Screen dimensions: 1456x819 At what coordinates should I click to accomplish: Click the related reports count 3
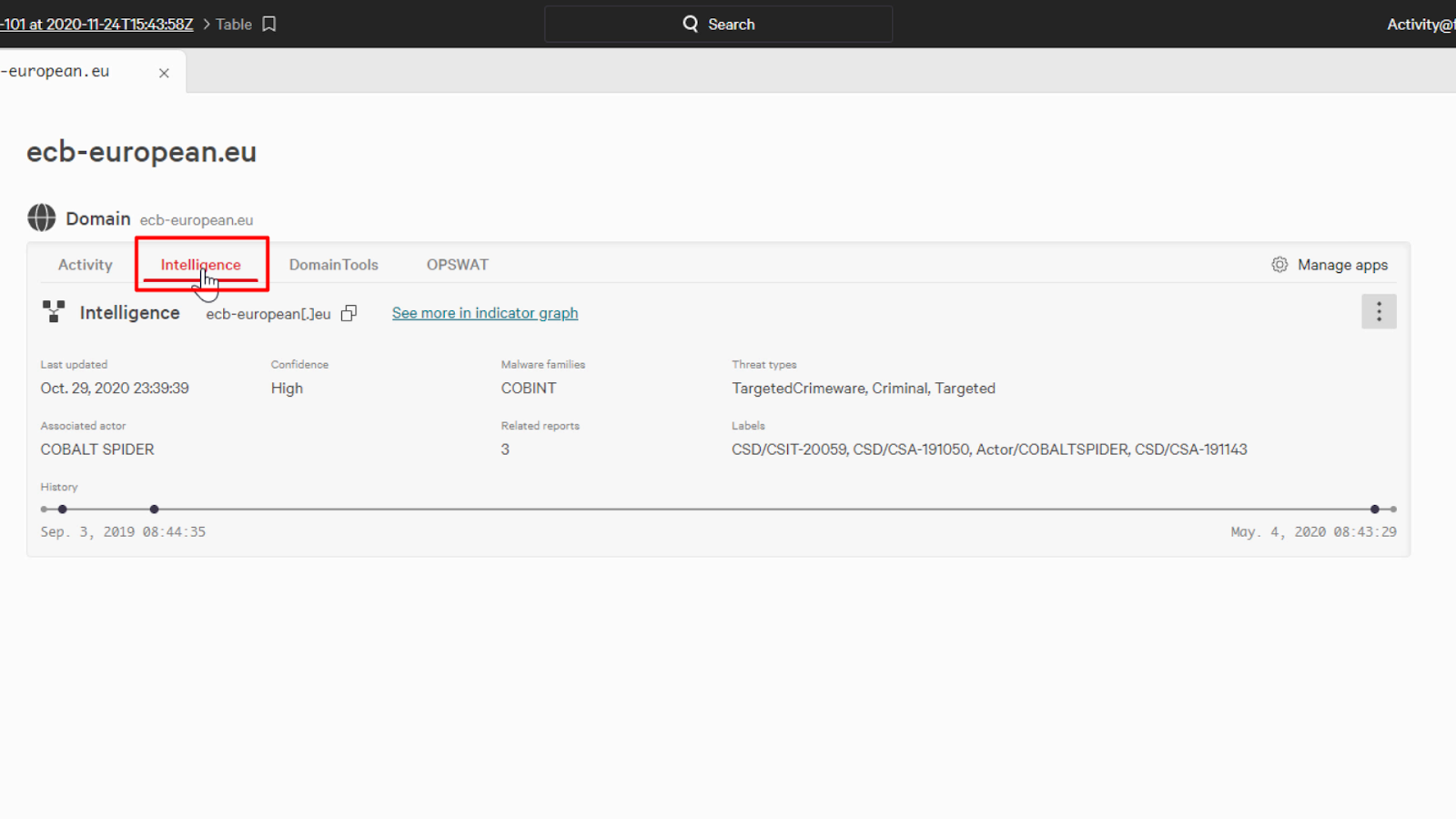(x=505, y=450)
